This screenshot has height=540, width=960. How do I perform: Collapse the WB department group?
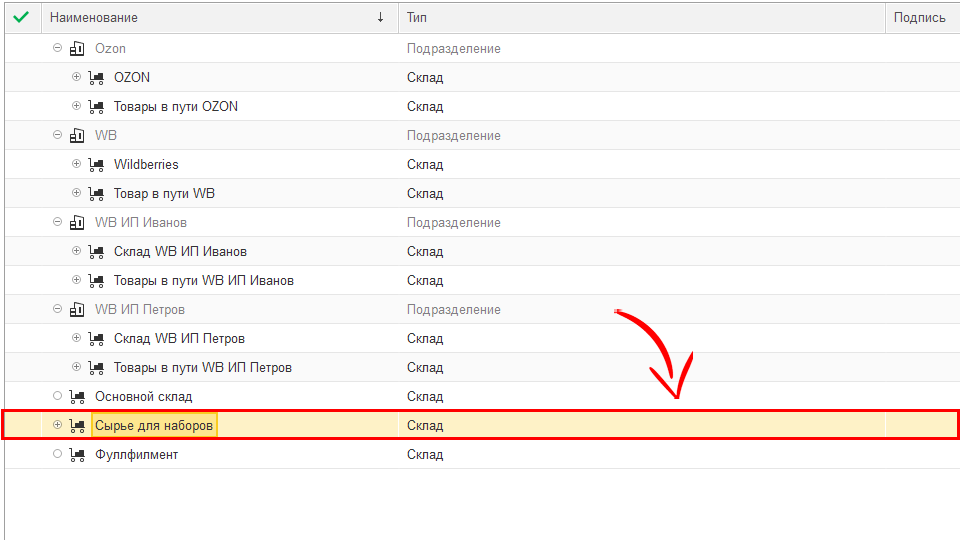tap(57, 135)
